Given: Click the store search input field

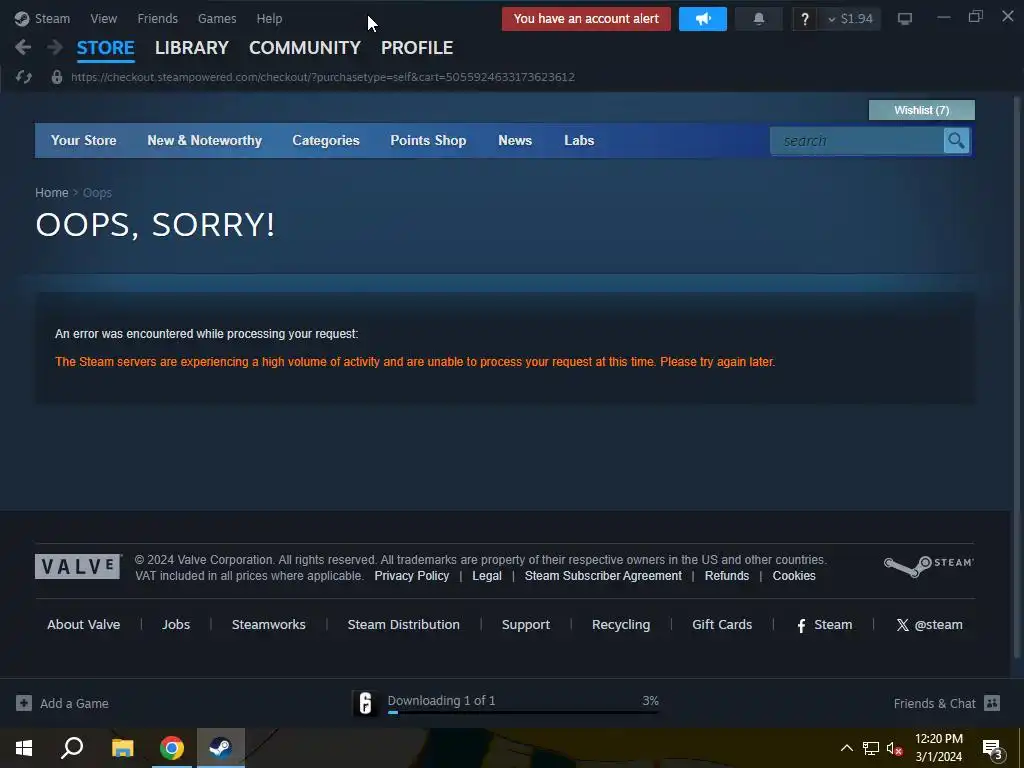Looking at the screenshot, I should 857,140.
